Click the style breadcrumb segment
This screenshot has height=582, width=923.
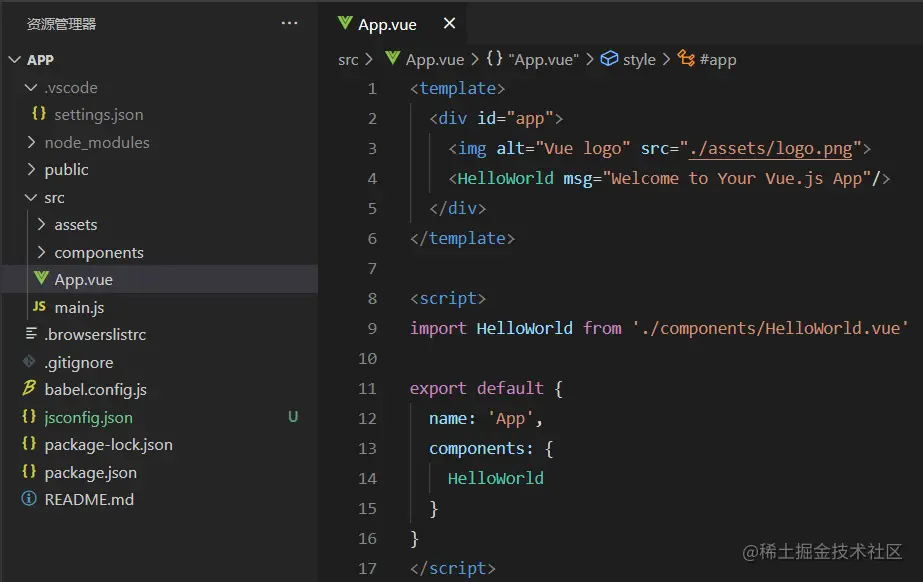pyautogui.click(x=639, y=60)
